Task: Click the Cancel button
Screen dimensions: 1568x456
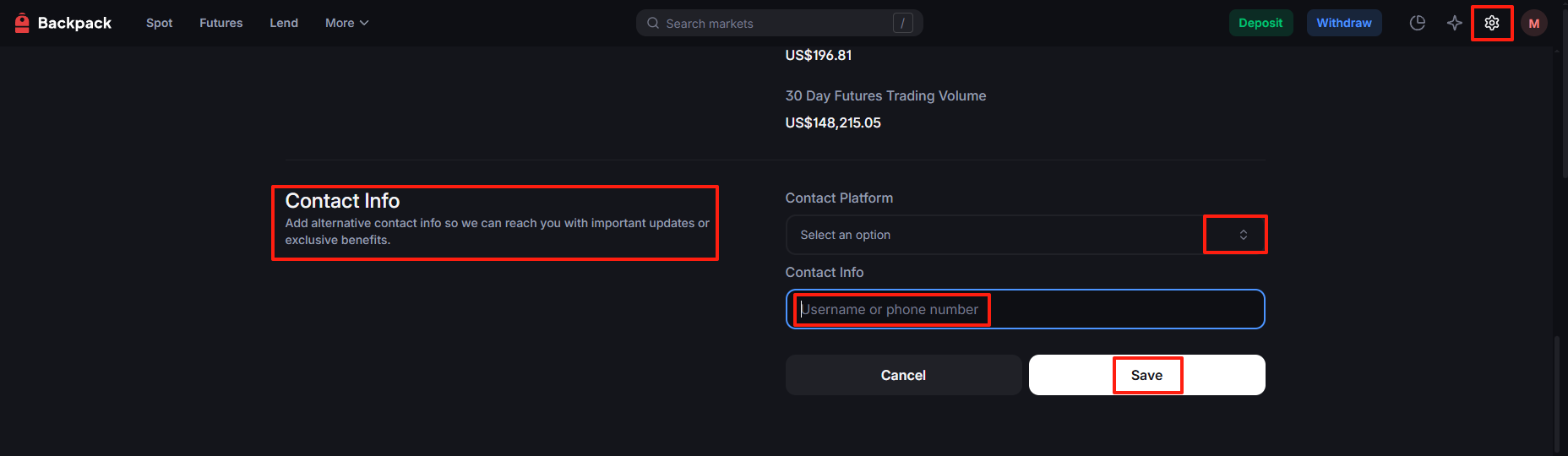Action: (x=903, y=375)
